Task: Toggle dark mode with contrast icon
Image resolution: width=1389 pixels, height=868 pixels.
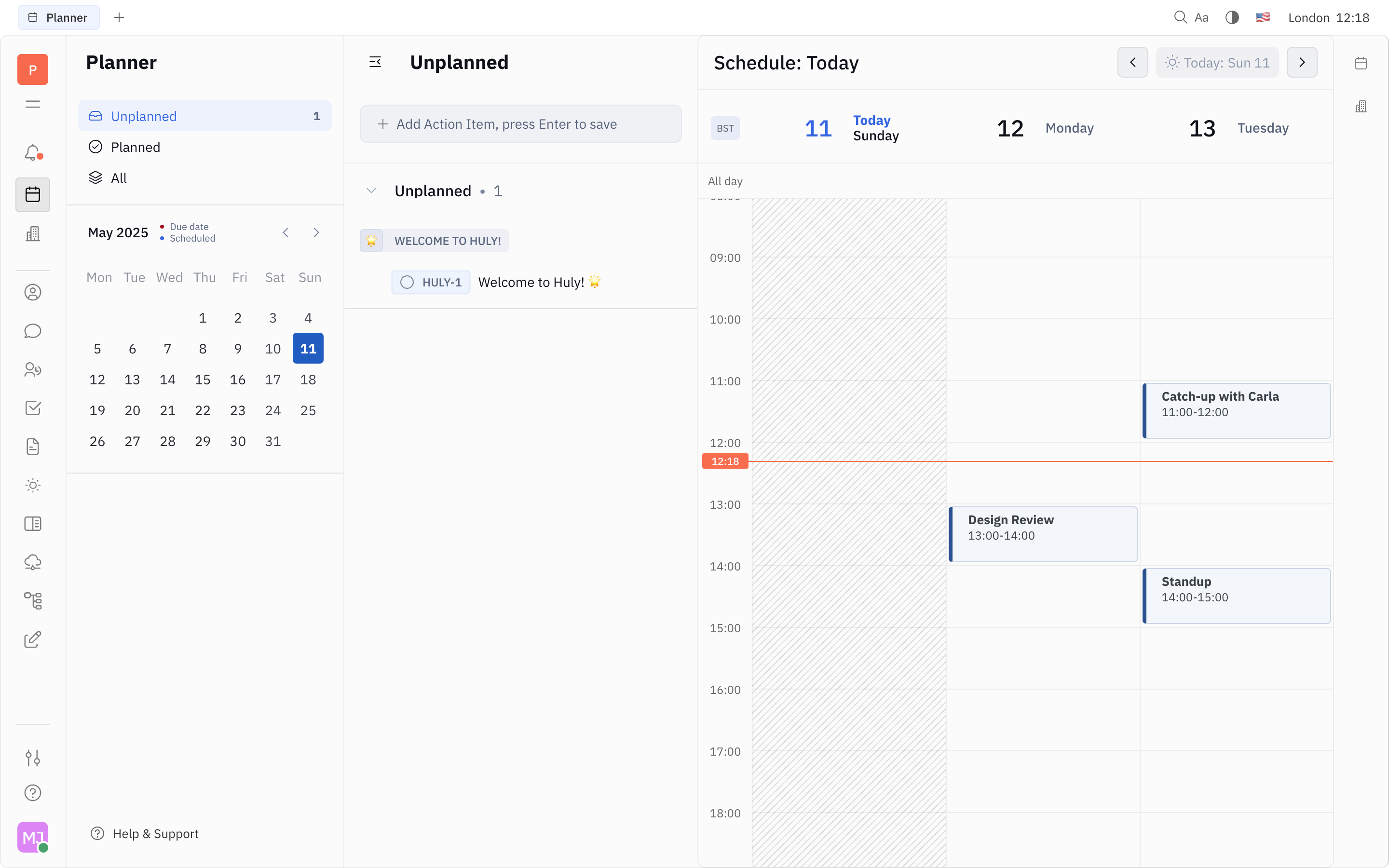Action: [x=1231, y=17]
